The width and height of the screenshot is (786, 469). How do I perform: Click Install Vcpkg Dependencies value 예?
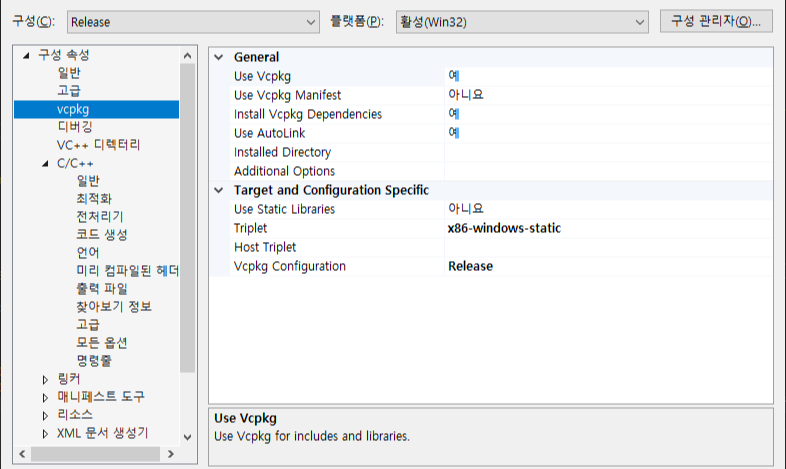coord(454,114)
